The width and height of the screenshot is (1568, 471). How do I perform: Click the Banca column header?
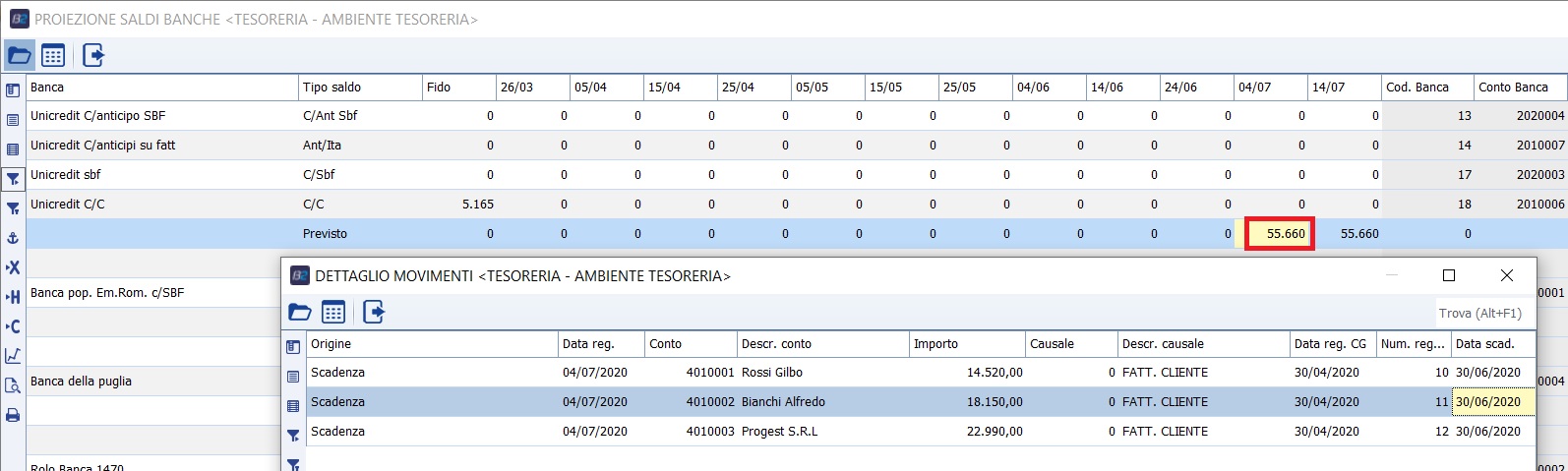(161, 88)
